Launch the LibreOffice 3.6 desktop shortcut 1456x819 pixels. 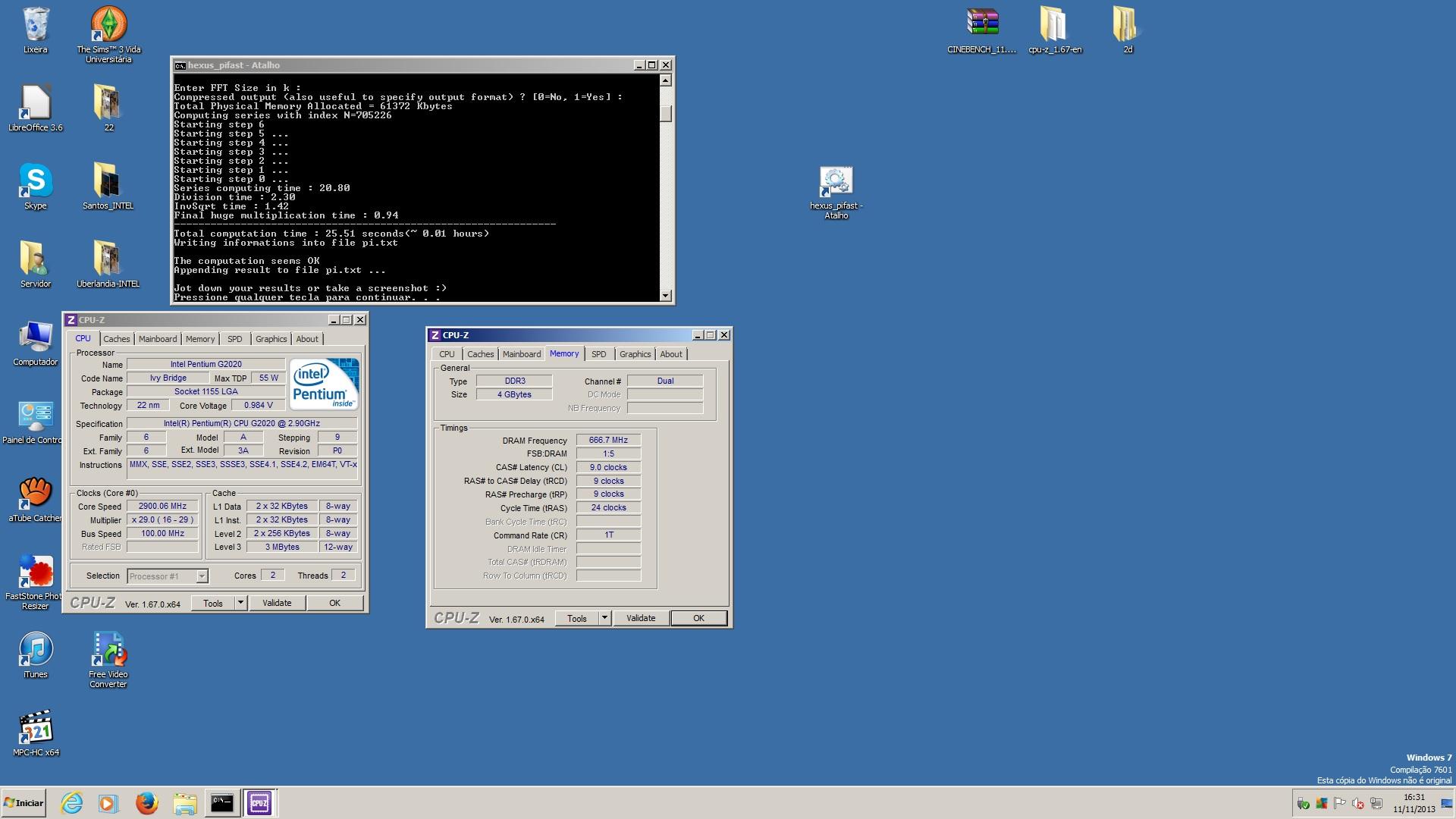pos(36,108)
